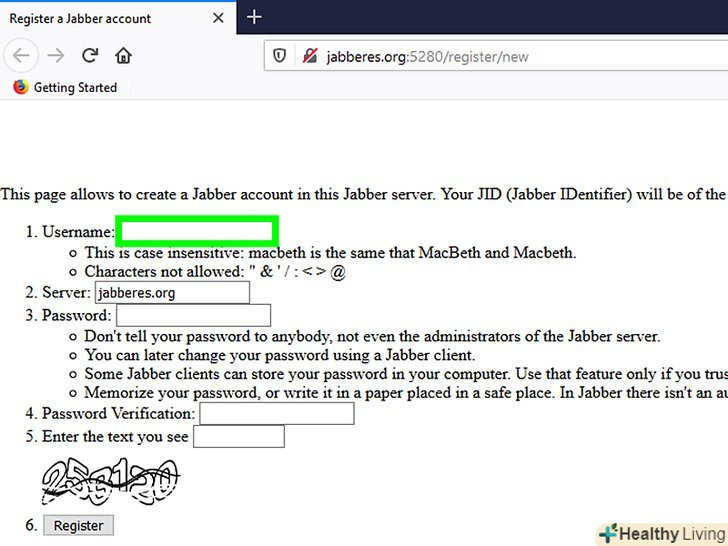
Task: Click the Firefox Getting Started bookmark icon
Action: point(20,87)
